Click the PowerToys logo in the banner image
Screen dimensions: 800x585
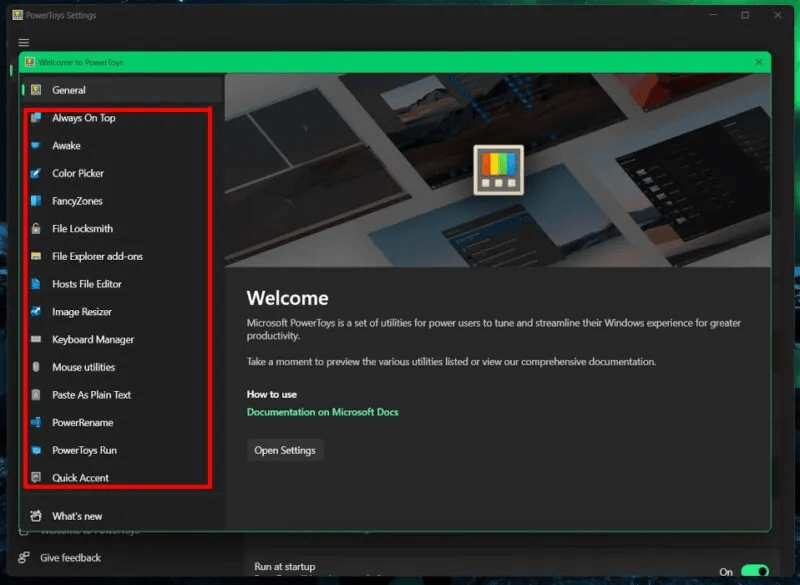(x=498, y=170)
